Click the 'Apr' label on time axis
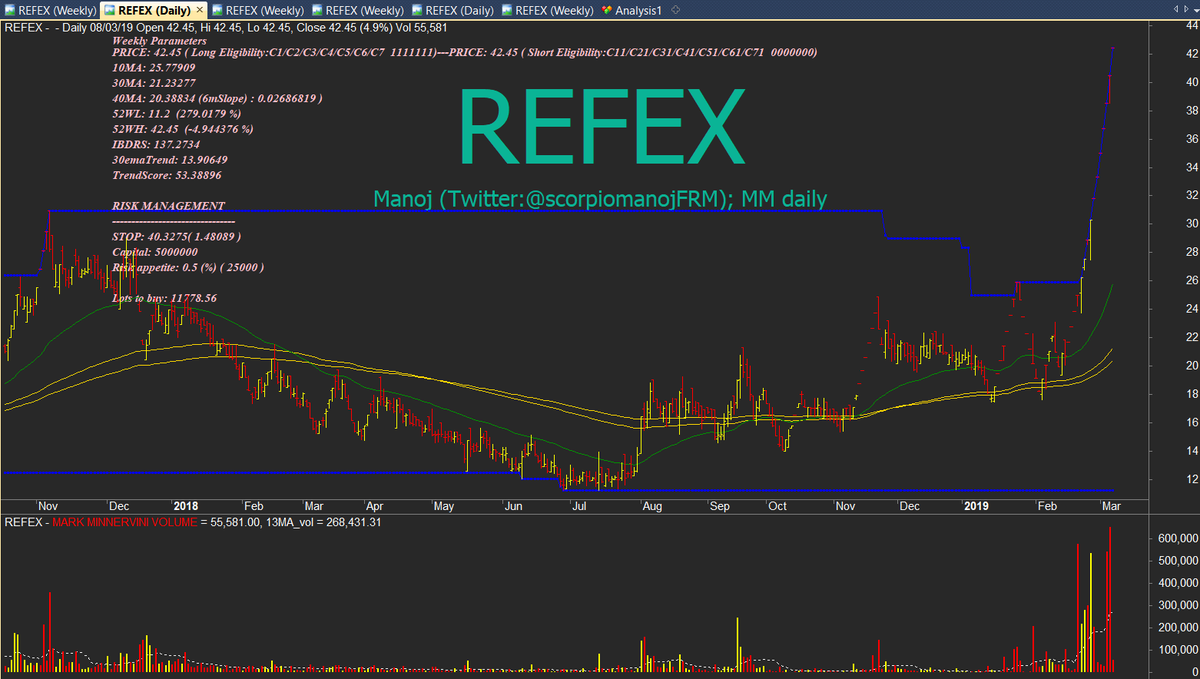1200x679 pixels. (x=375, y=507)
